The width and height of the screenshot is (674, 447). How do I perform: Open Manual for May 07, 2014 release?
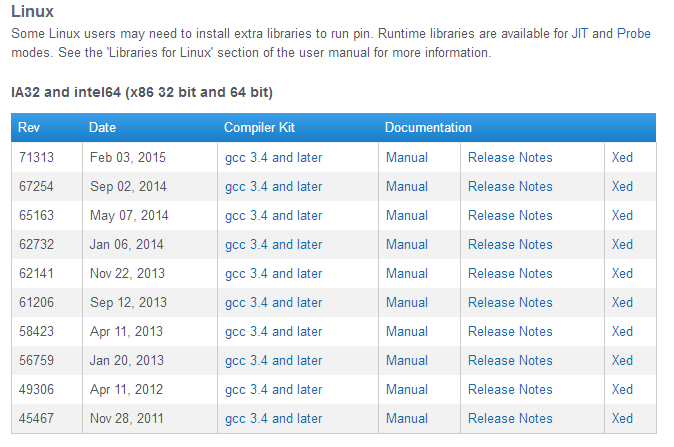407,216
